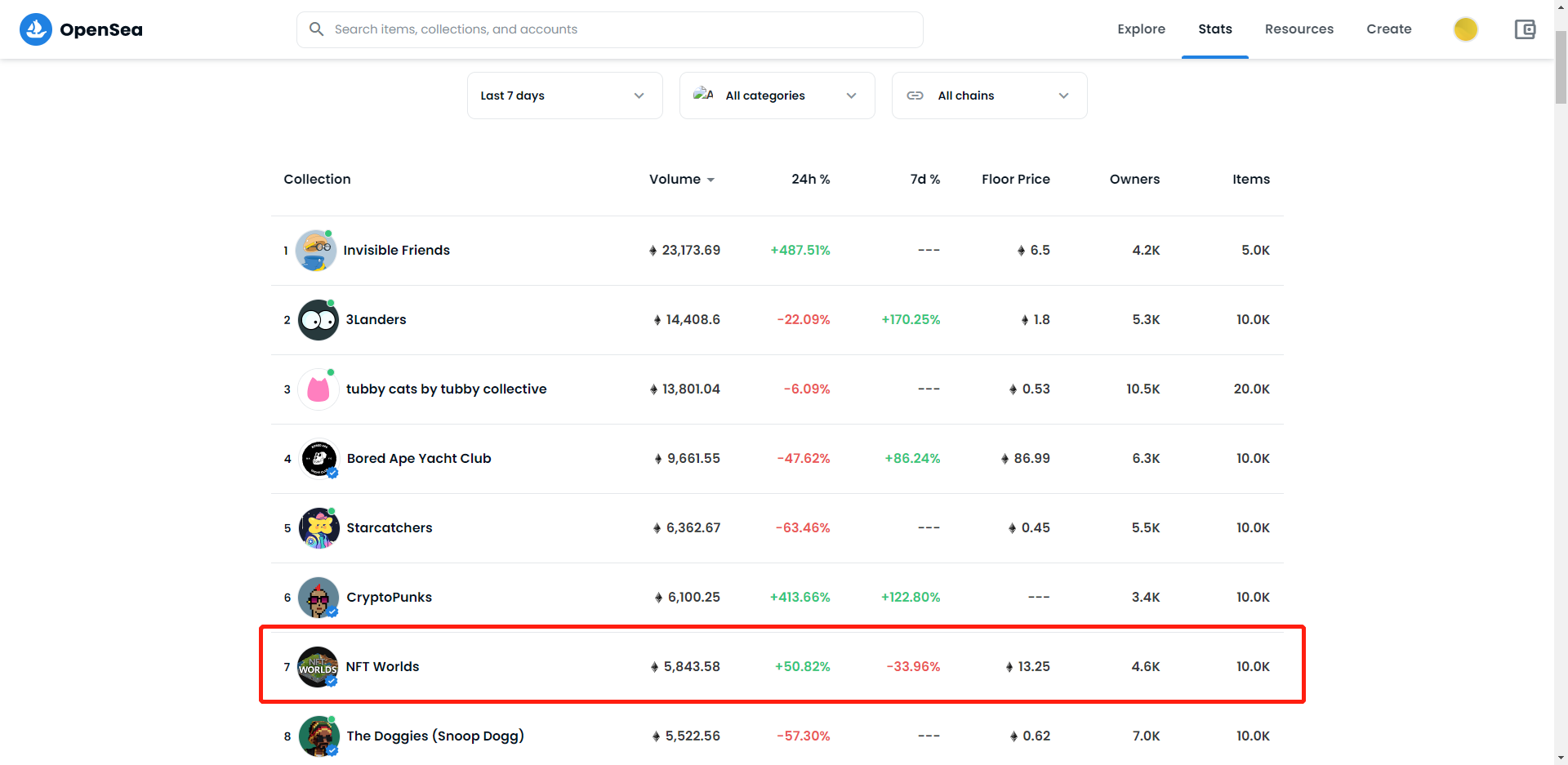The height and width of the screenshot is (765, 1568).
Task: Open the Resources menu
Action: point(1299,29)
